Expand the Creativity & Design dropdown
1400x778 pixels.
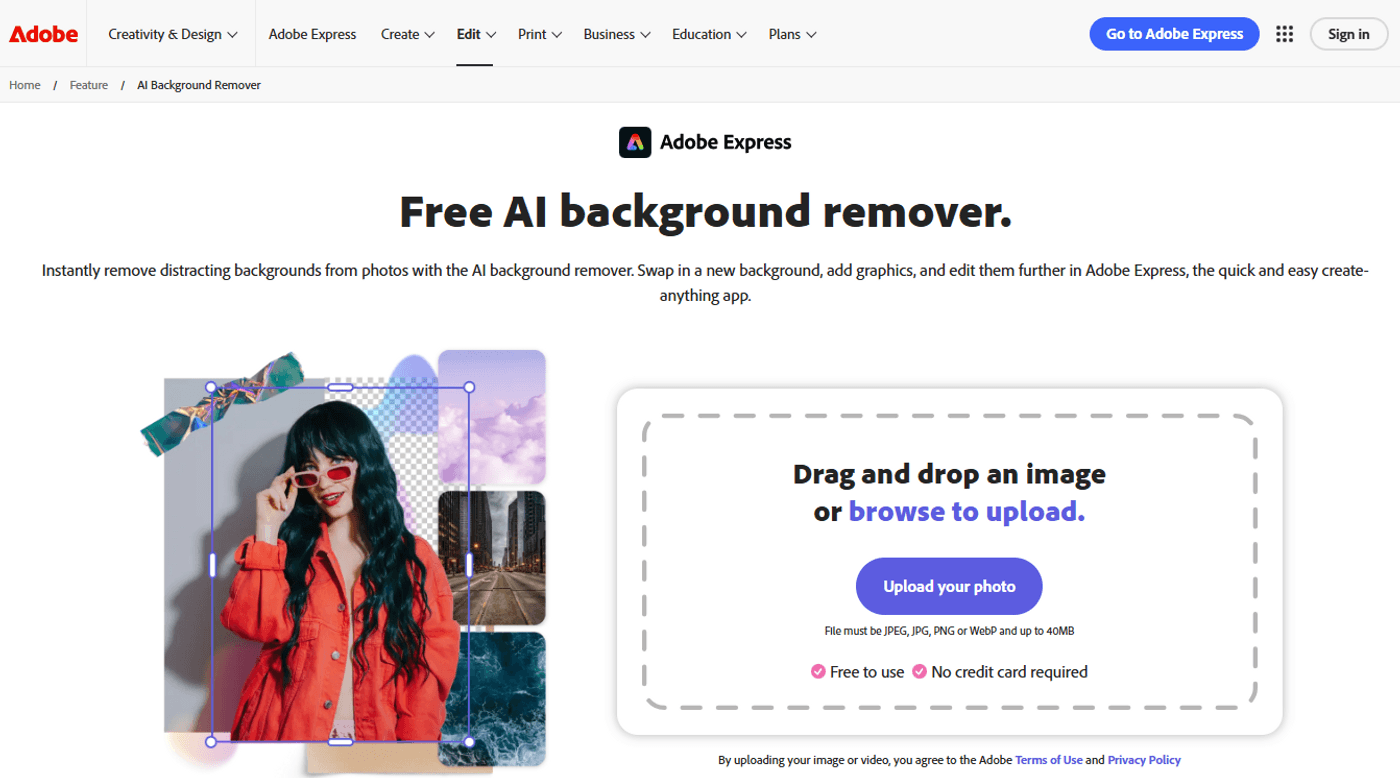pyautogui.click(x=172, y=34)
